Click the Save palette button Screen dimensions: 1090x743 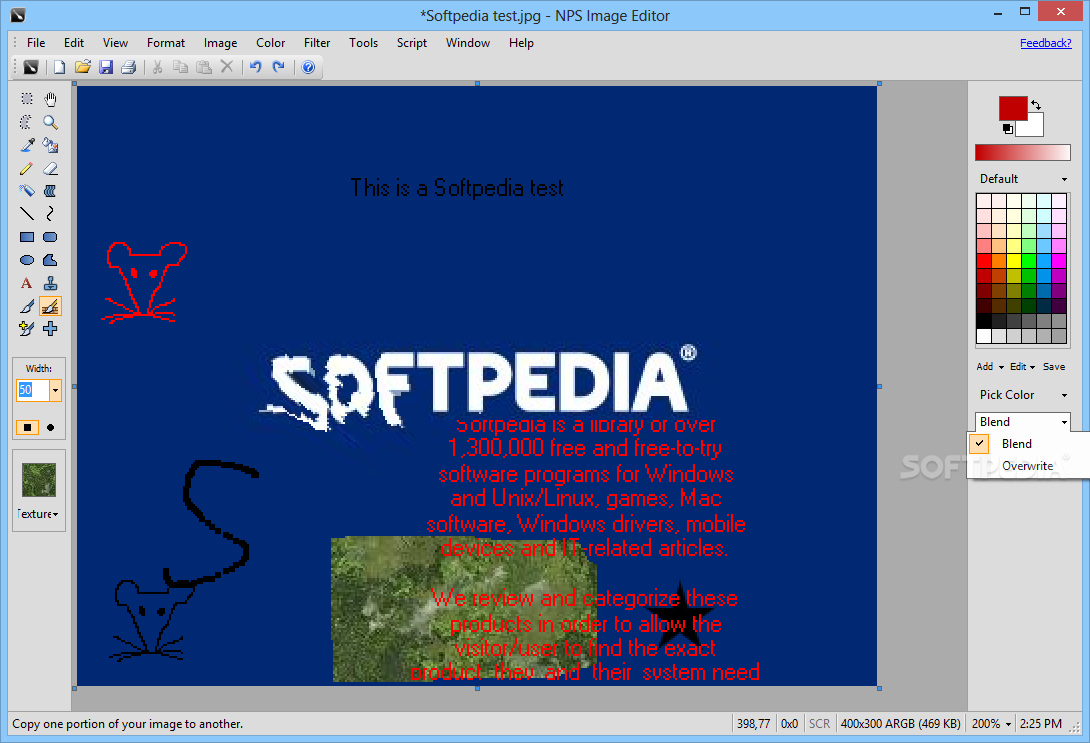point(1054,366)
